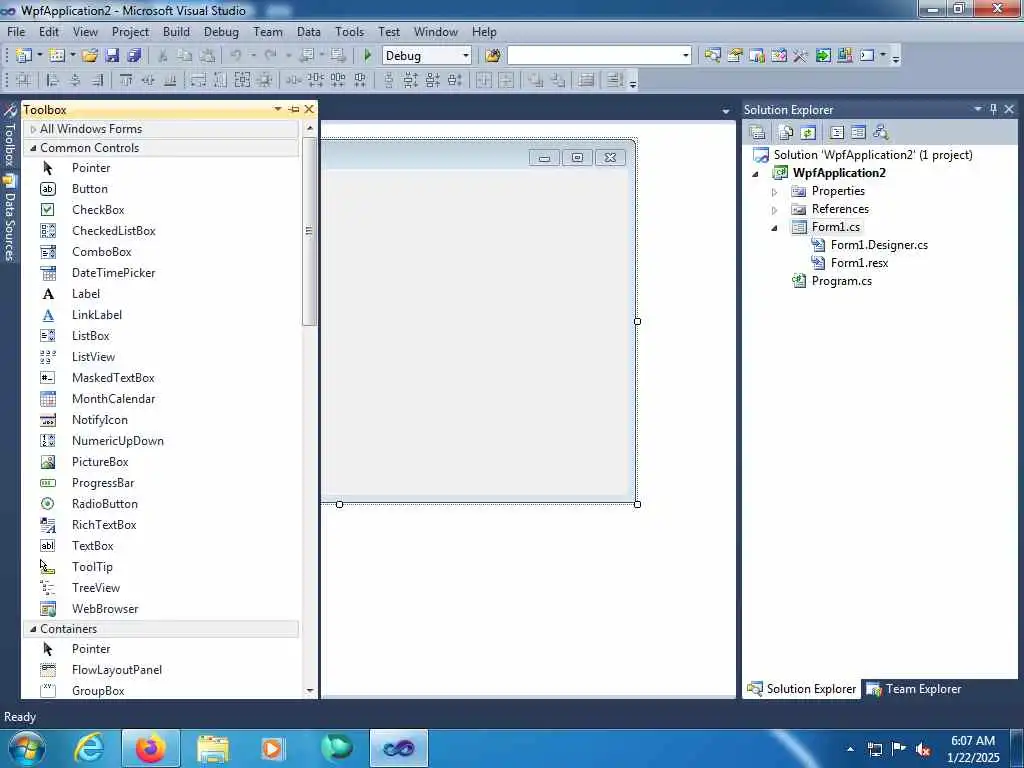Open the Command Window toolbar icon

(867, 56)
